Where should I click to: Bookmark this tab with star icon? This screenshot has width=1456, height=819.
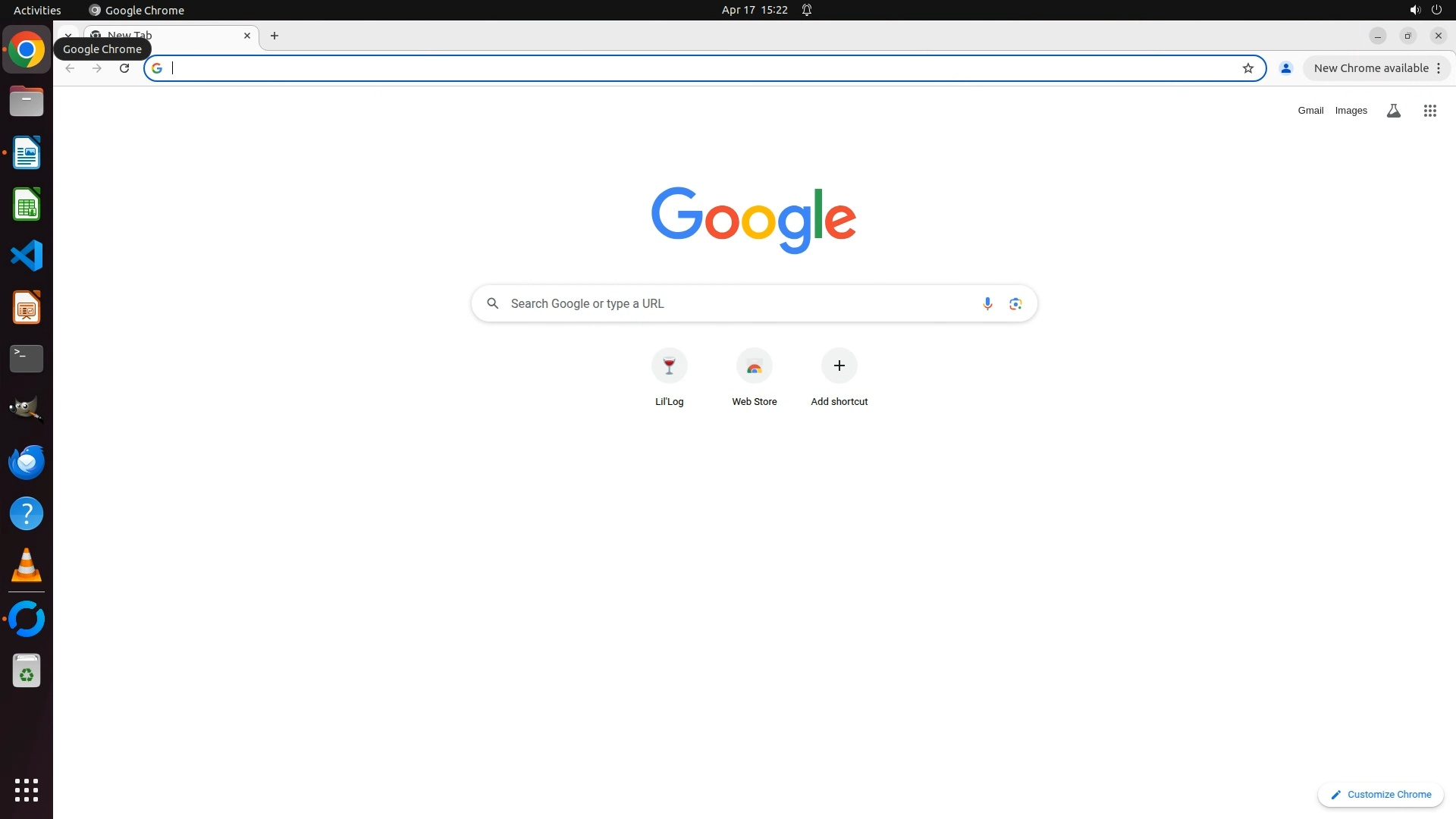(x=1247, y=68)
